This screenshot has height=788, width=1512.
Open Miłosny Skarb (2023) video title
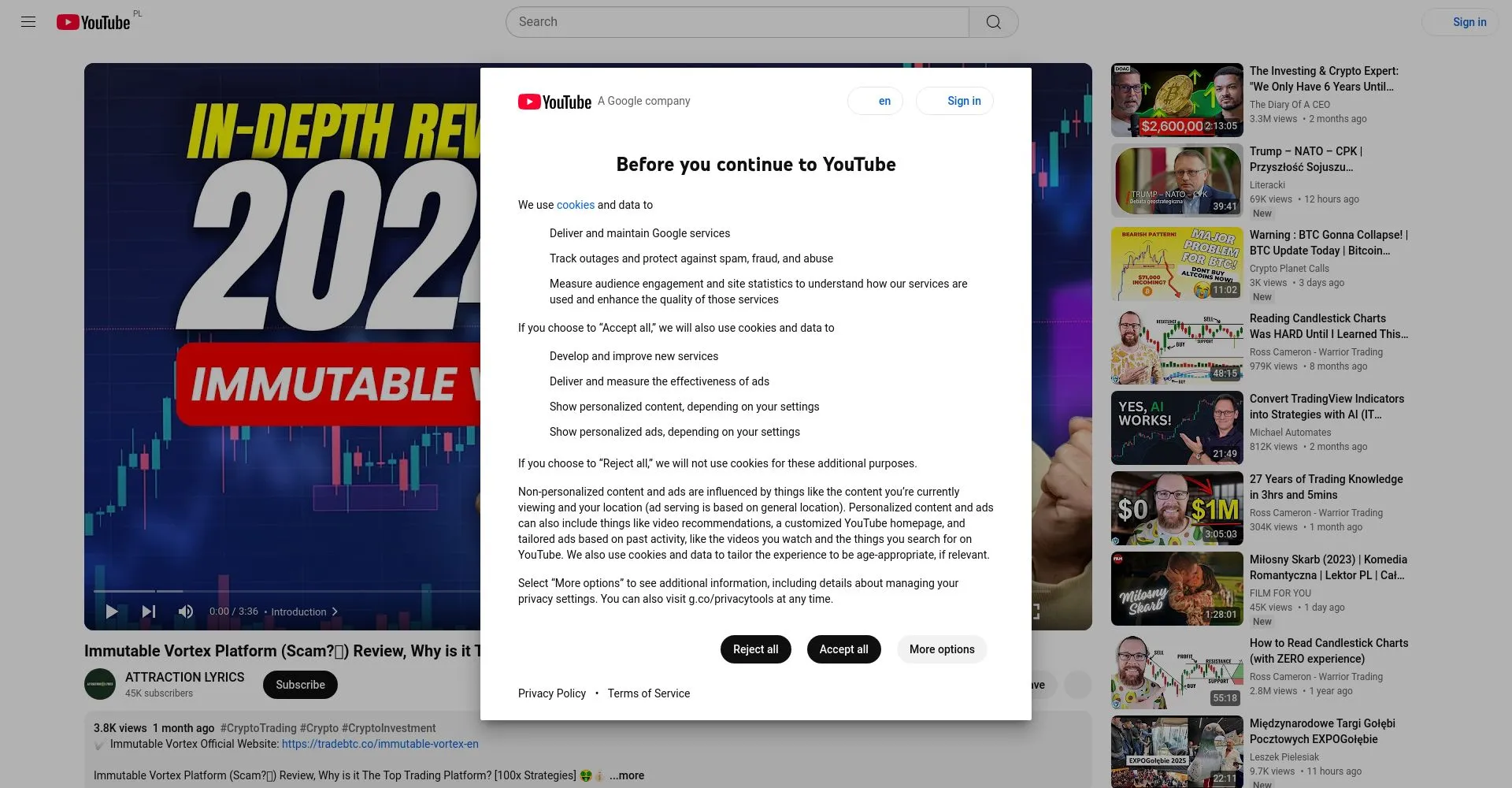1328,567
